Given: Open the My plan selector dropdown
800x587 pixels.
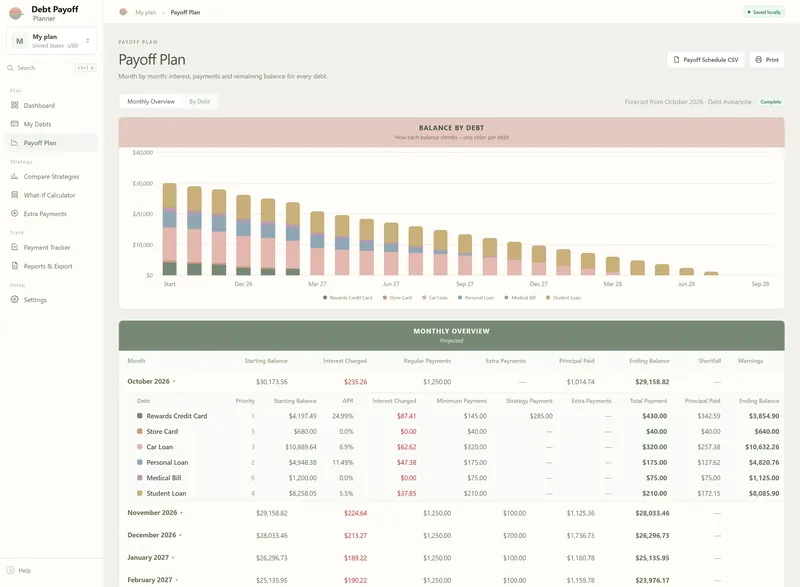Looking at the screenshot, I should [x=52, y=41].
